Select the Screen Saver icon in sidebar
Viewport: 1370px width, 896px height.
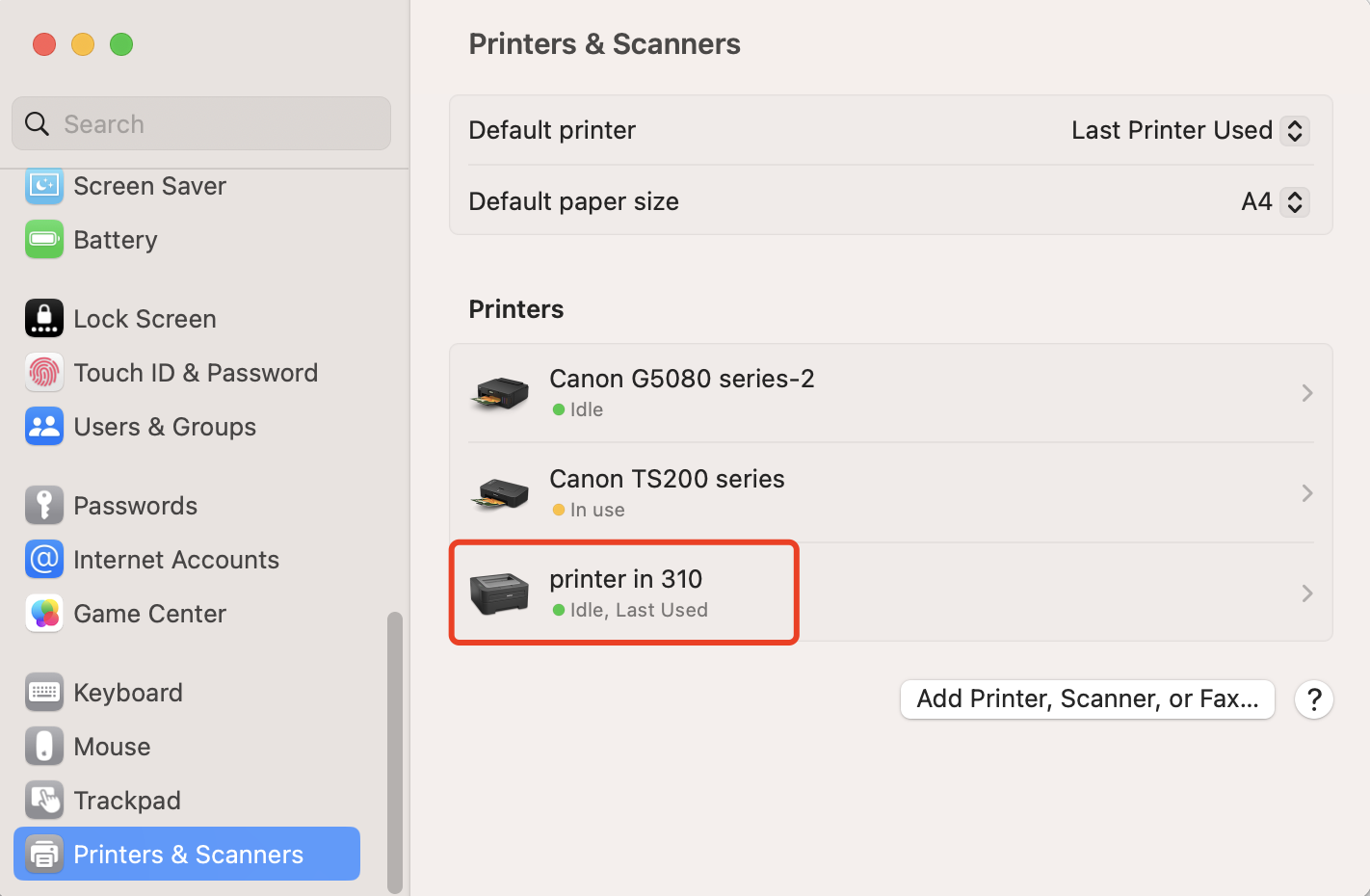[44, 186]
